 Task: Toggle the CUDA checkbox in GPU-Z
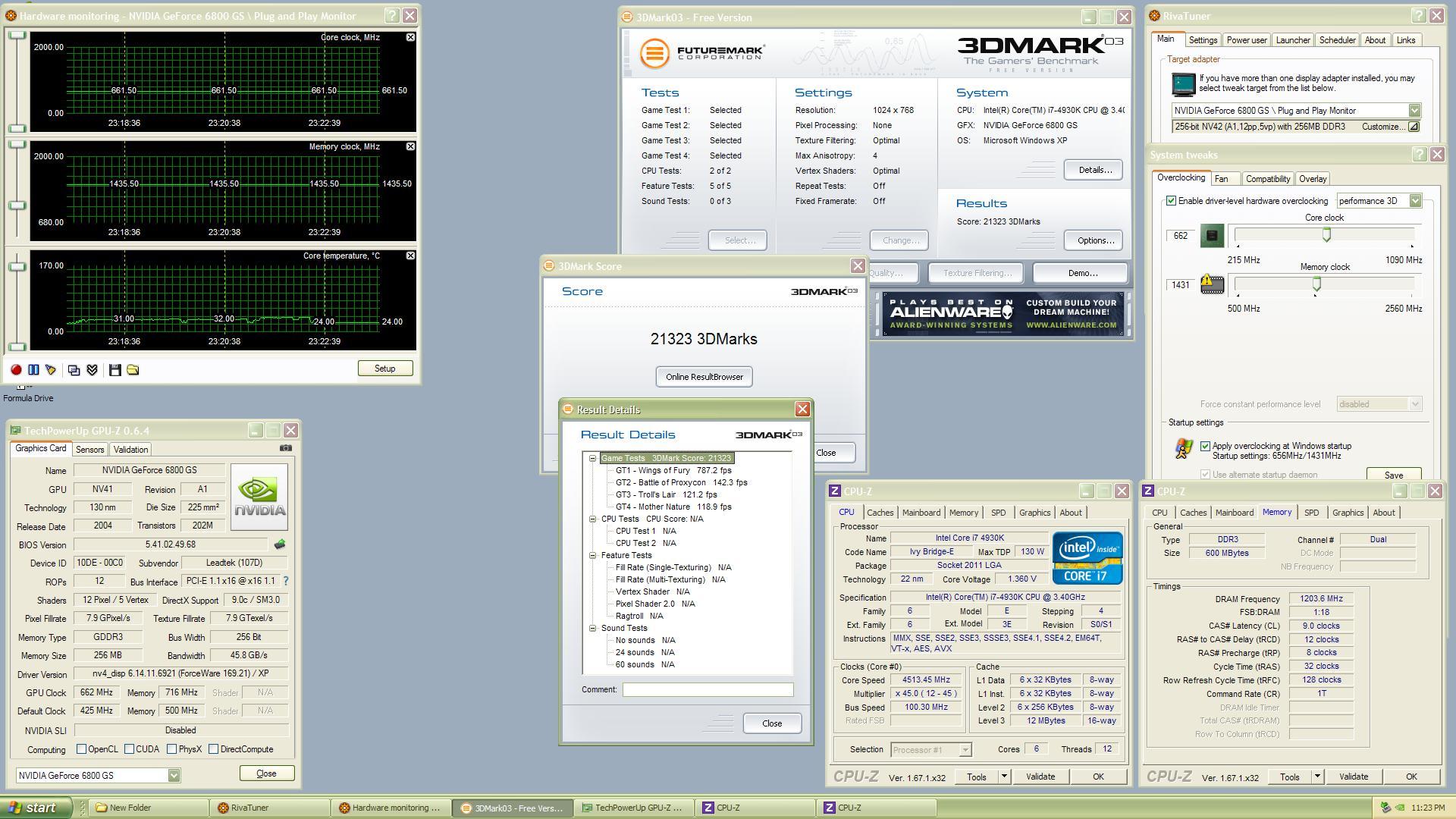tap(129, 749)
